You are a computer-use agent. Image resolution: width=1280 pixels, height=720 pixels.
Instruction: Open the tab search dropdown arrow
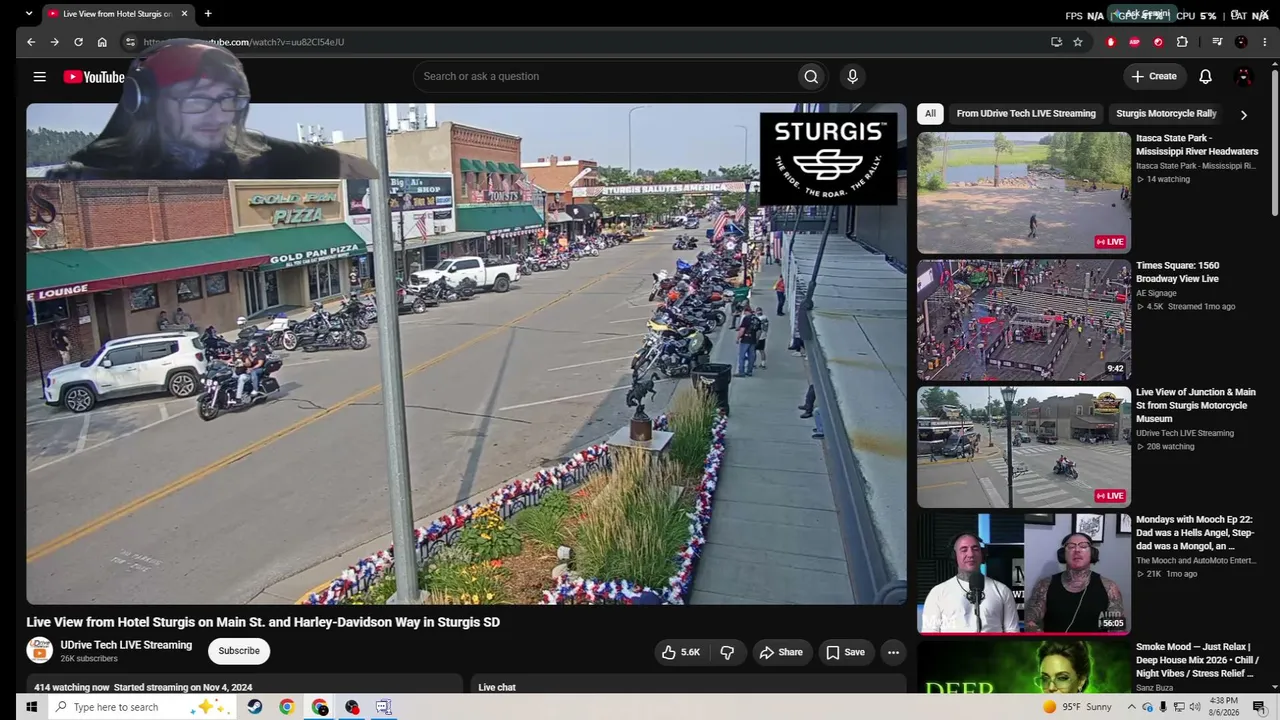pyautogui.click(x=28, y=14)
